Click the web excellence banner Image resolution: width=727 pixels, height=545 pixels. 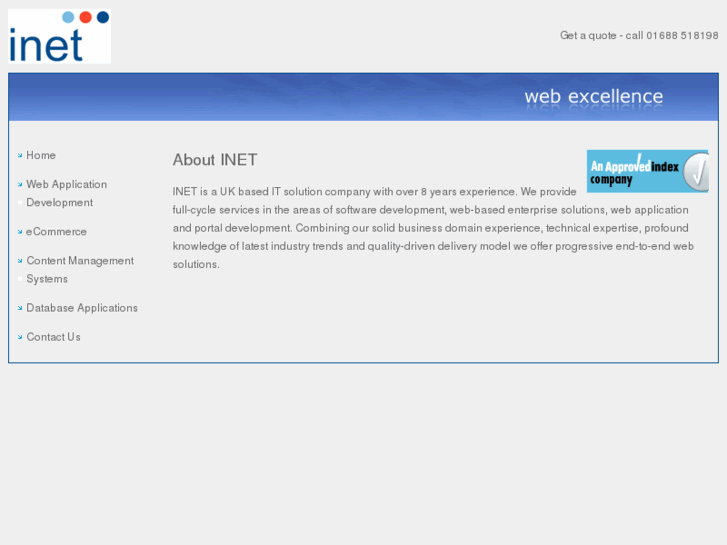click(x=364, y=97)
